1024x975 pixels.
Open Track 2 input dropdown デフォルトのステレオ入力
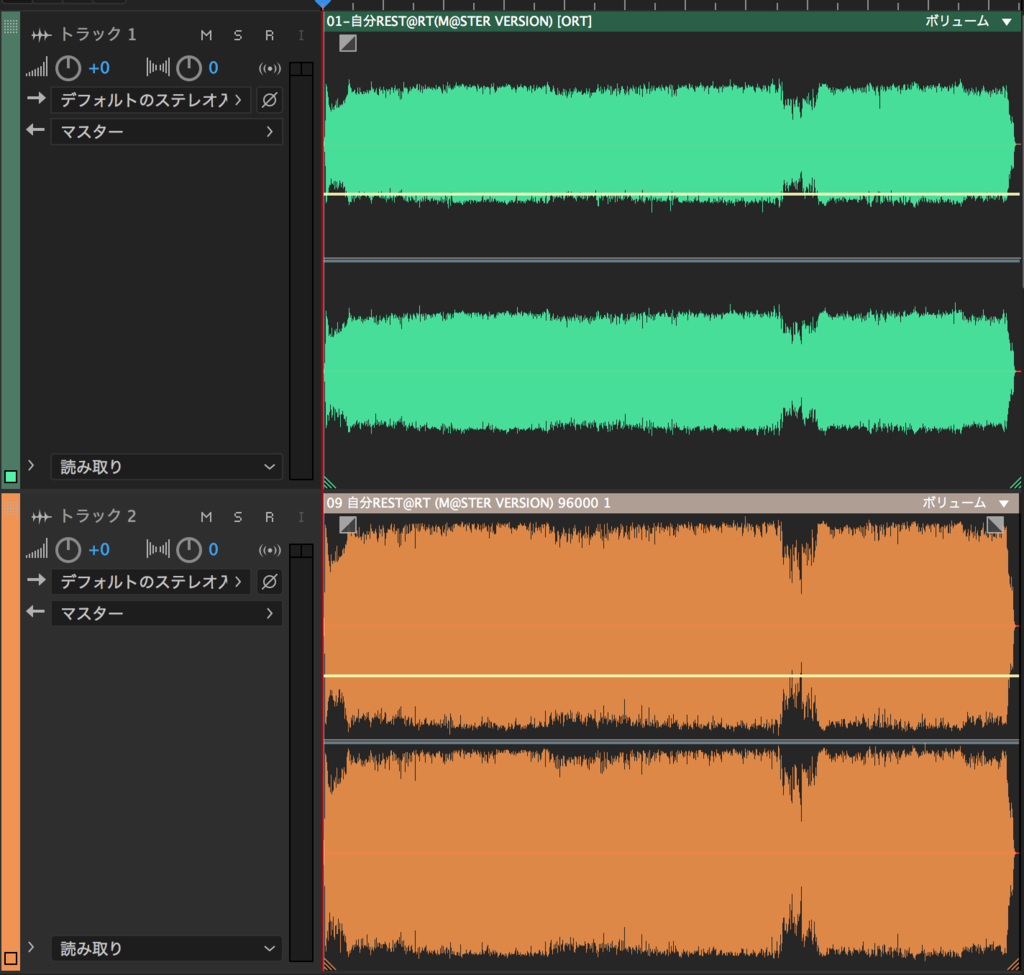[151, 582]
